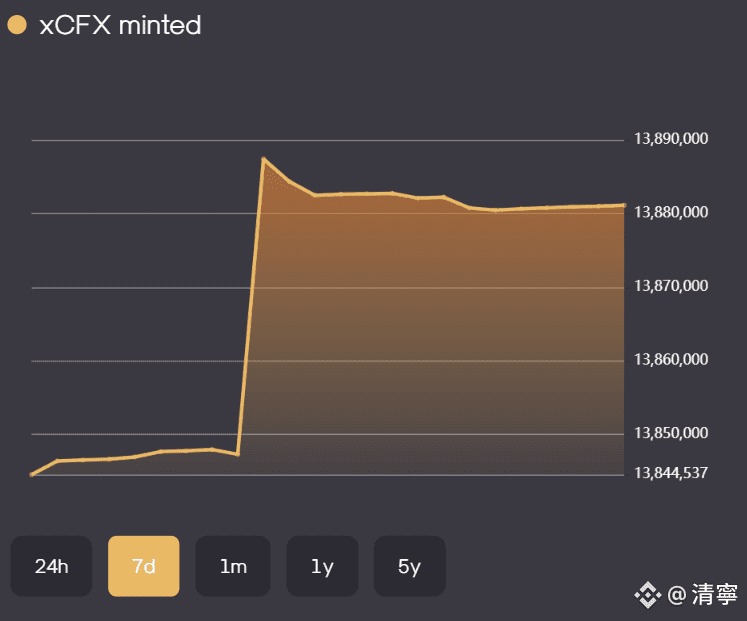This screenshot has height=621, width=747.
Task: Open the 5y time range view
Action: pyautogui.click(x=409, y=566)
